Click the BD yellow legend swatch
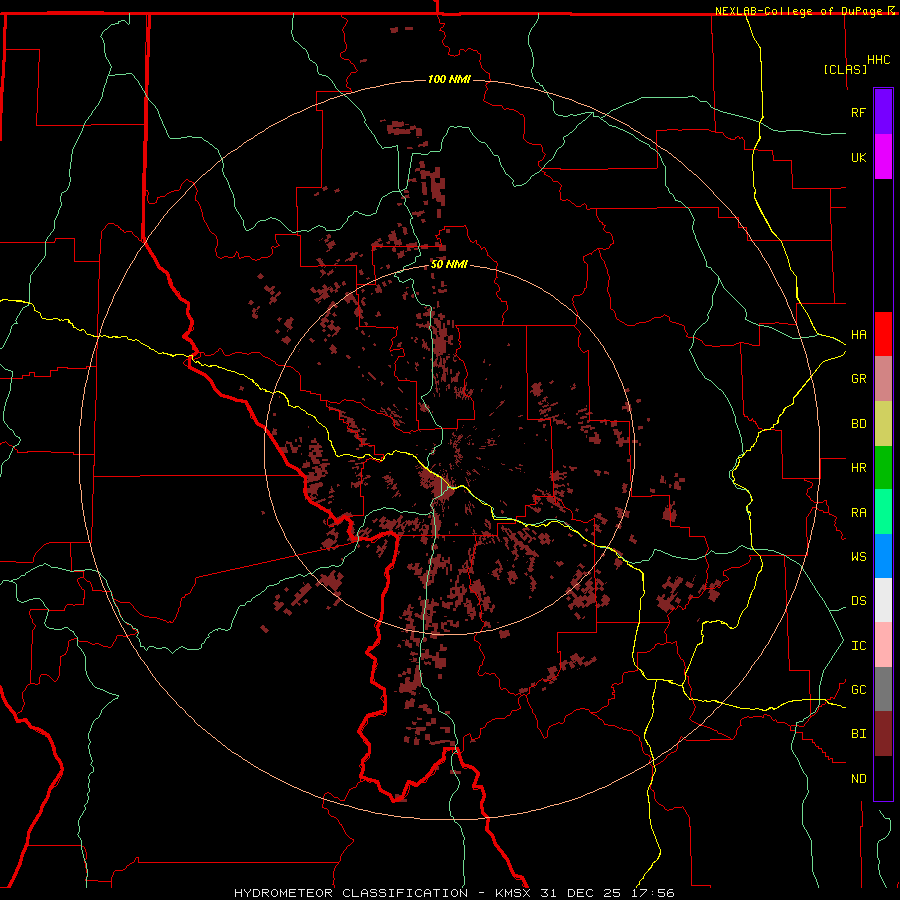Screen dimensions: 900x900 (883, 424)
